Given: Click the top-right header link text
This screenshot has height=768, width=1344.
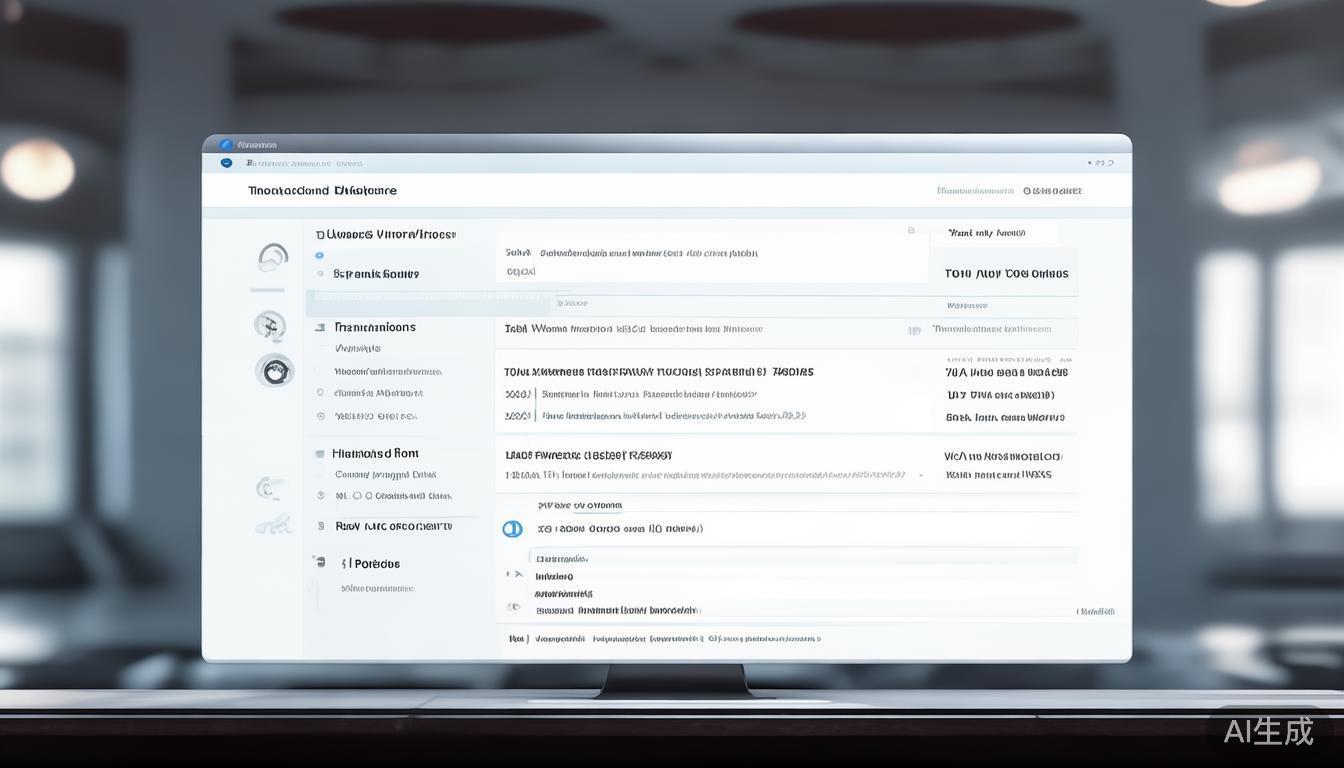Looking at the screenshot, I should point(1009,190).
